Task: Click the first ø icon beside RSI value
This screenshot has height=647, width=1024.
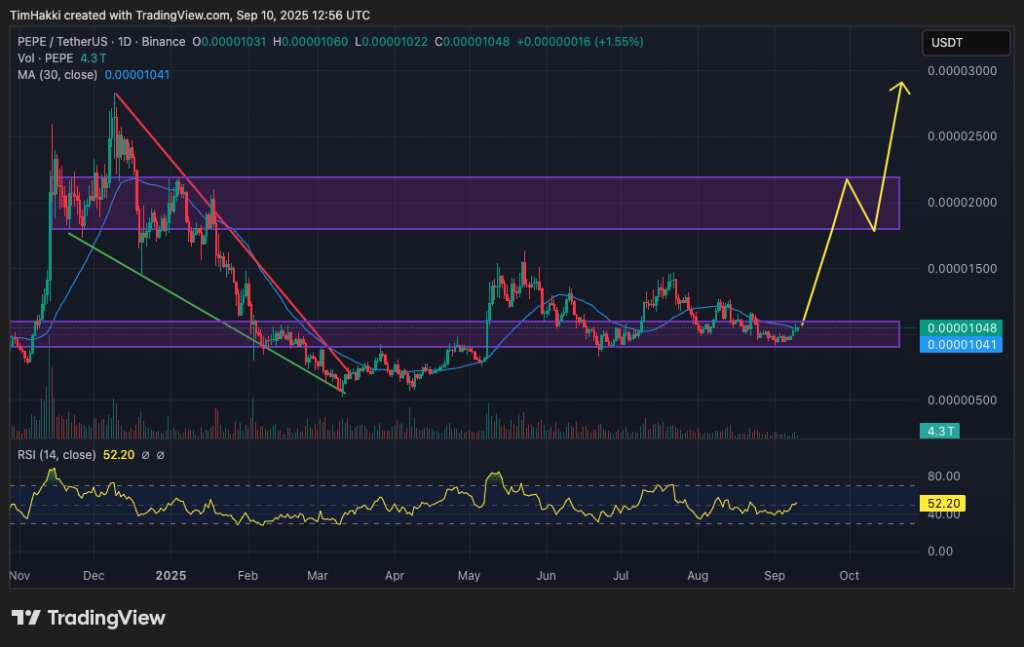Action: (146, 454)
